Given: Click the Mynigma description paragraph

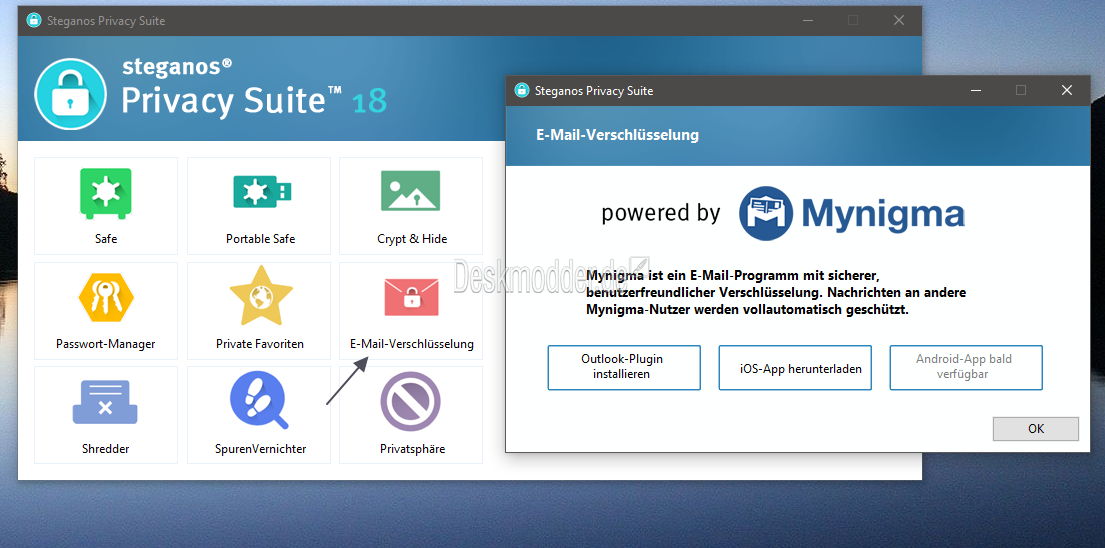Looking at the screenshot, I should coord(776,292).
